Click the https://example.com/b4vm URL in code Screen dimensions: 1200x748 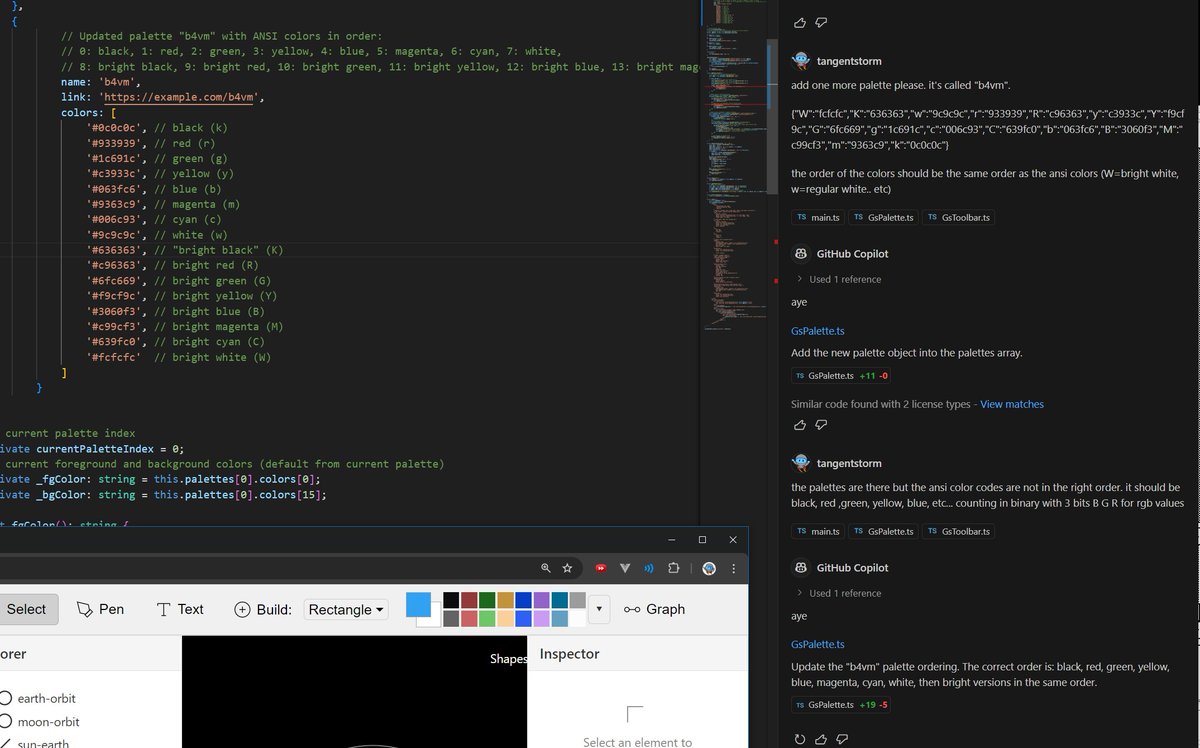tap(180, 97)
